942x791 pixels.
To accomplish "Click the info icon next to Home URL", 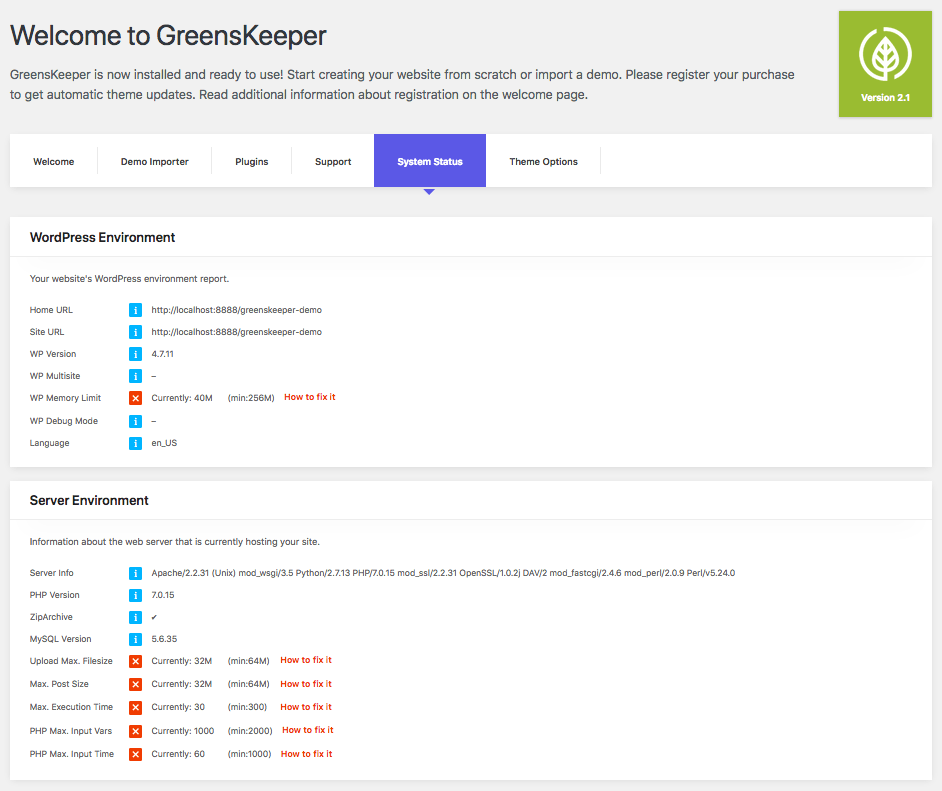I will (135, 310).
